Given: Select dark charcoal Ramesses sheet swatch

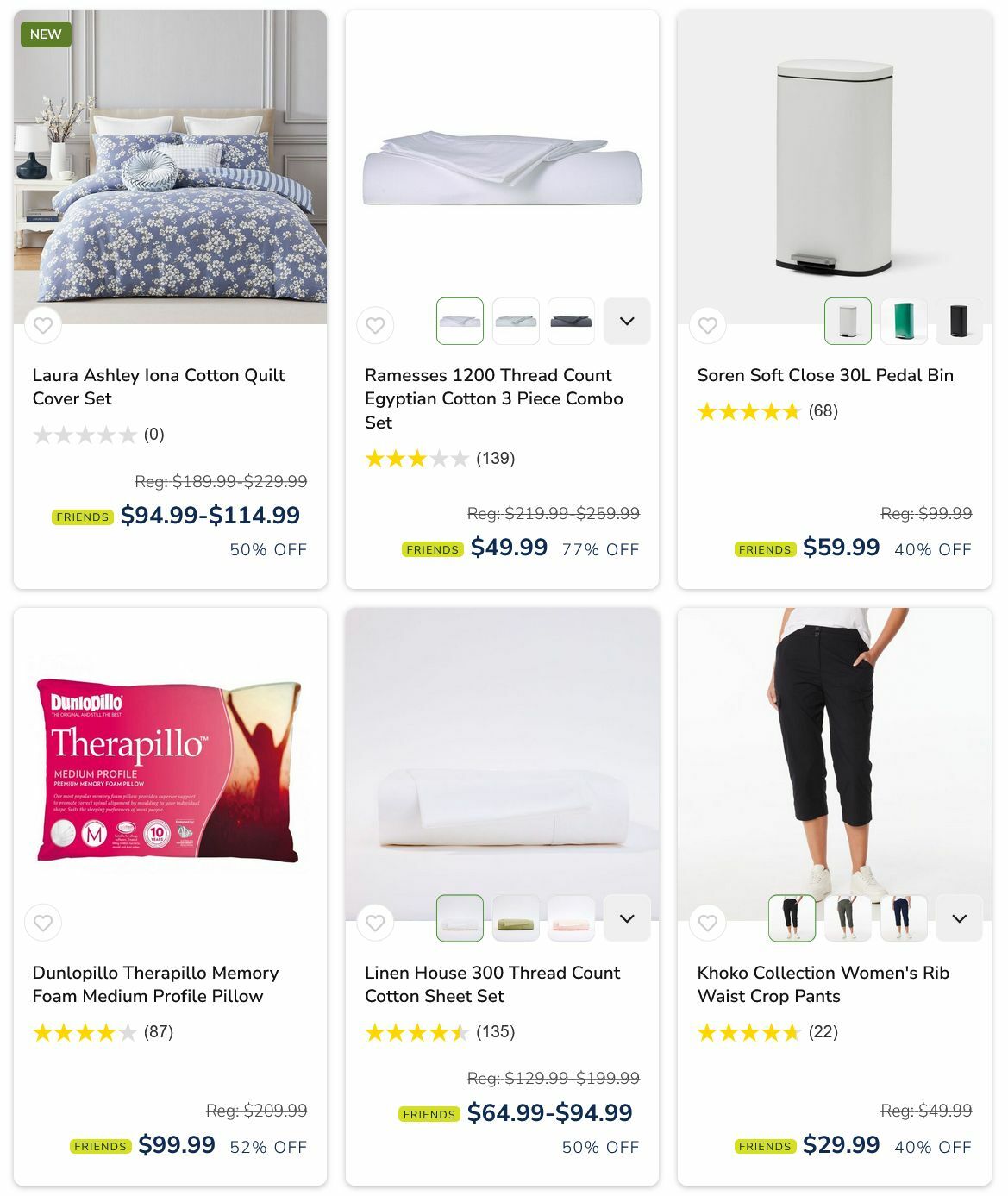Looking at the screenshot, I should point(571,321).
